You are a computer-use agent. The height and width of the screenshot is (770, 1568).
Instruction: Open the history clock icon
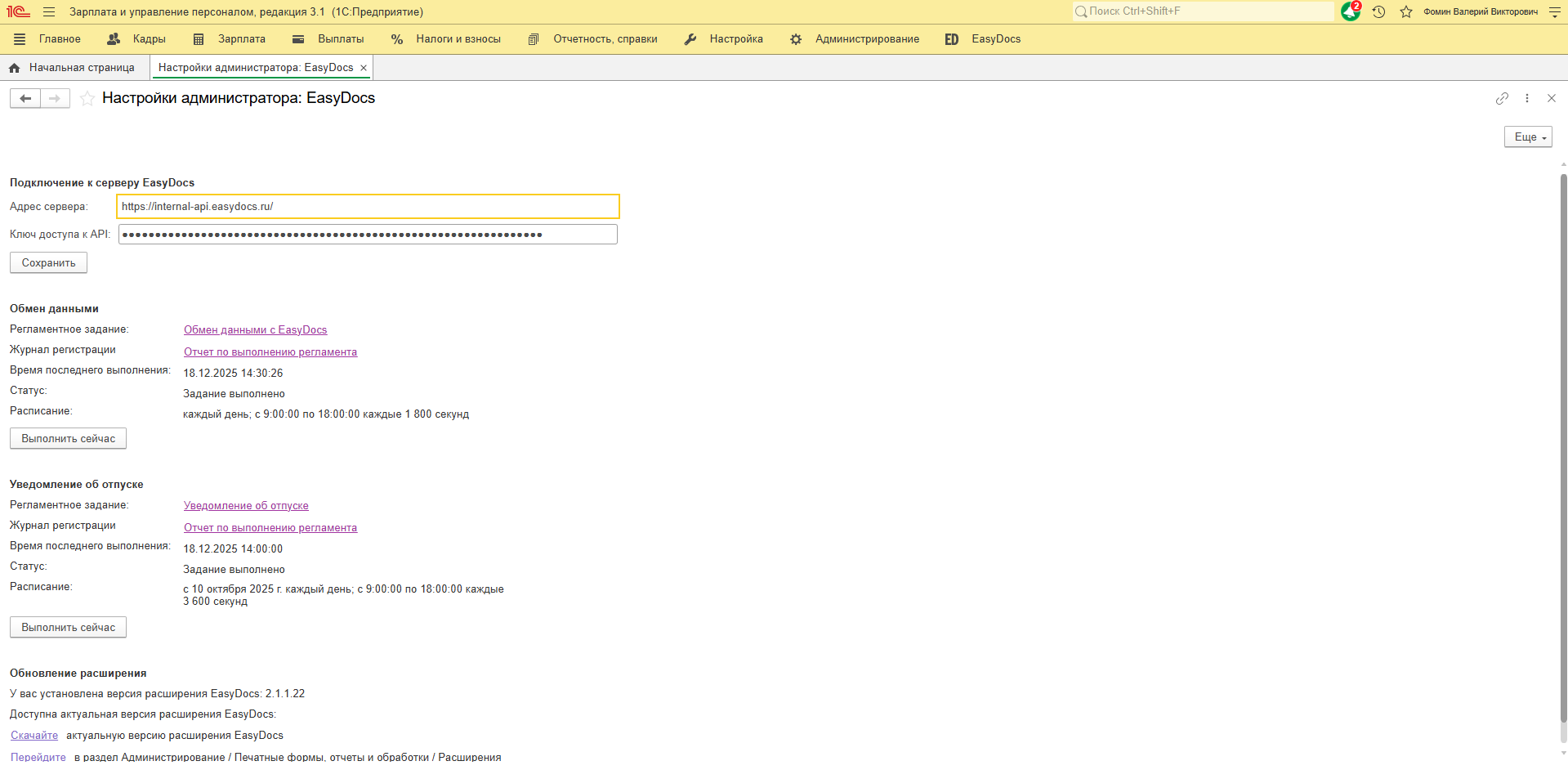click(1378, 12)
